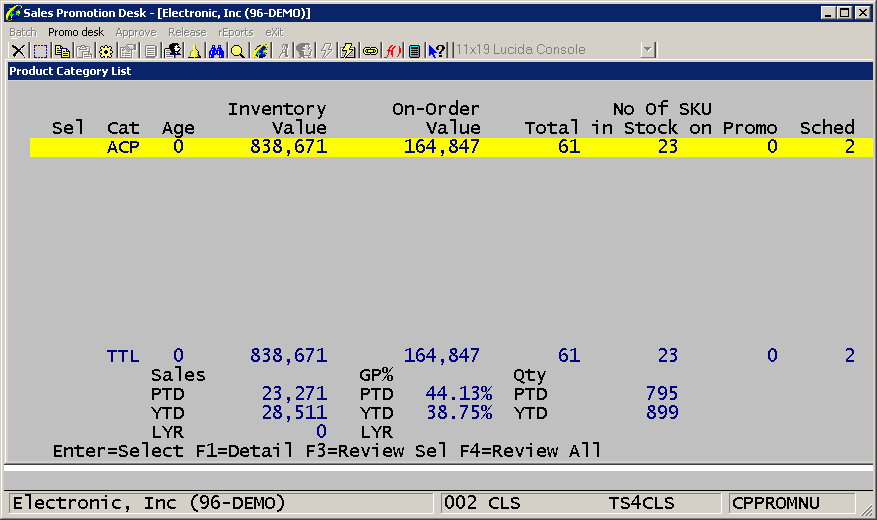The height and width of the screenshot is (520, 877).
Task: Maximize the Sales Promotion Desk window
Action: tap(845, 12)
